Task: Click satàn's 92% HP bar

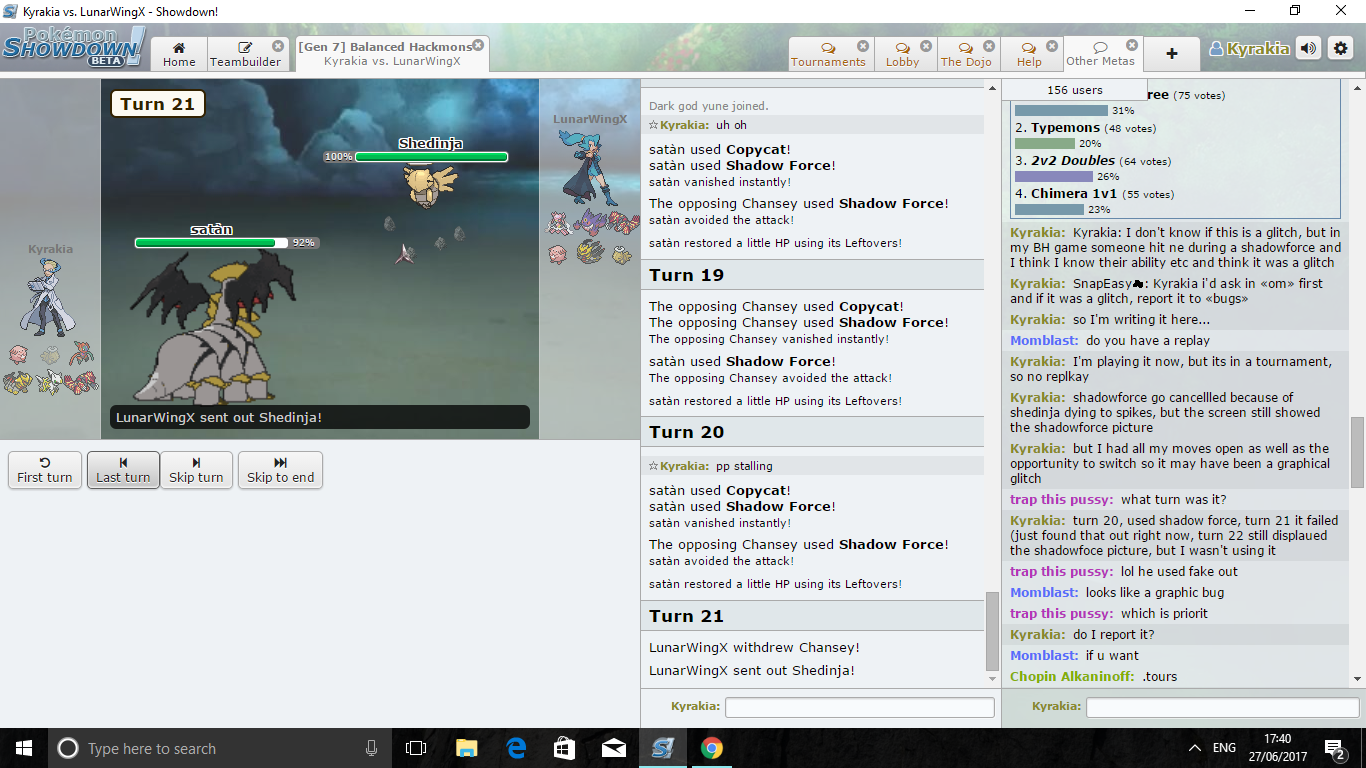Action: click(211, 243)
